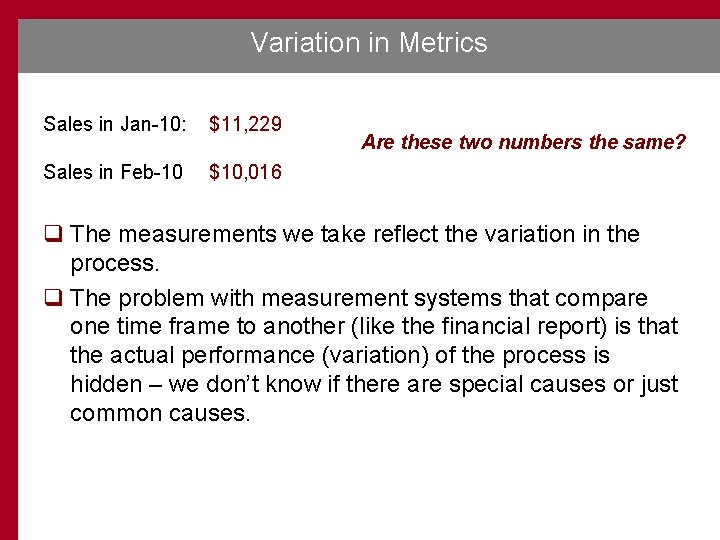Click the gray title header bar
Viewport: 720px width, 540px height.
369,46
